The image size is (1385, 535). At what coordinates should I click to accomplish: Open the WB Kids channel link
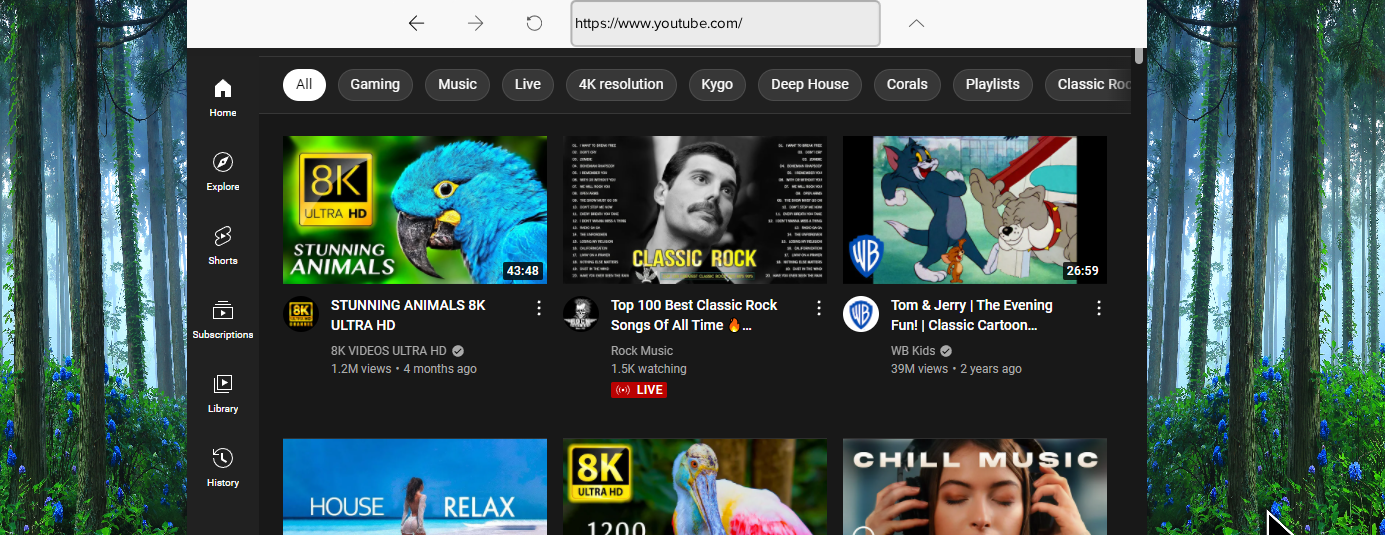pyautogui.click(x=914, y=351)
